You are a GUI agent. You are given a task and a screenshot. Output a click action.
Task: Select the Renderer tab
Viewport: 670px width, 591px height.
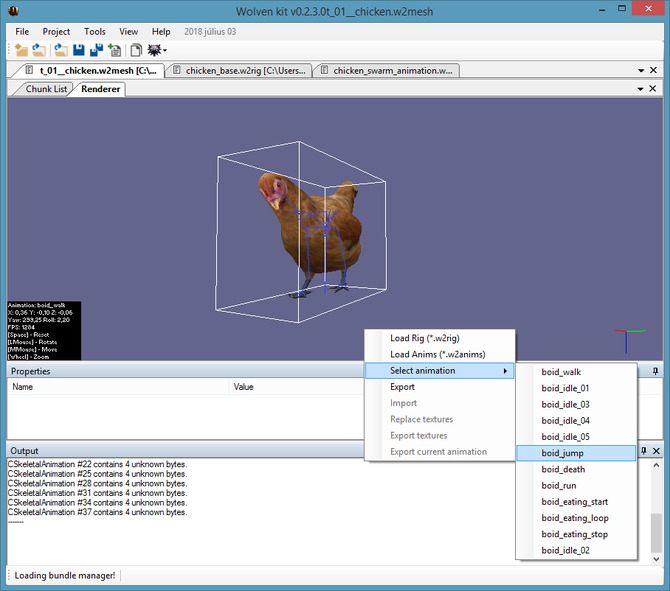tap(100, 89)
